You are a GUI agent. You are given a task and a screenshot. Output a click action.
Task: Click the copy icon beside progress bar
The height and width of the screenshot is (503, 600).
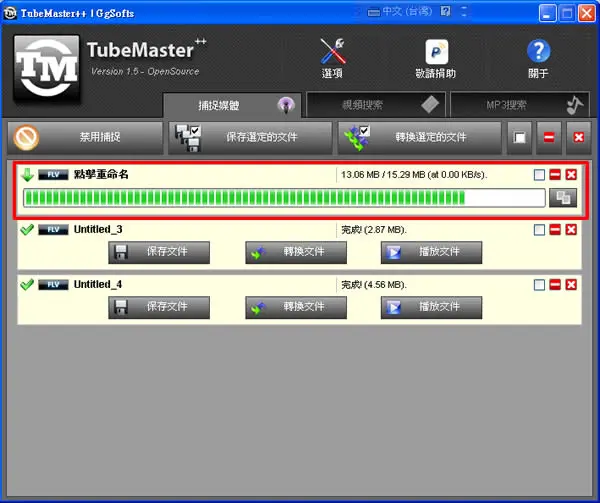click(x=562, y=198)
